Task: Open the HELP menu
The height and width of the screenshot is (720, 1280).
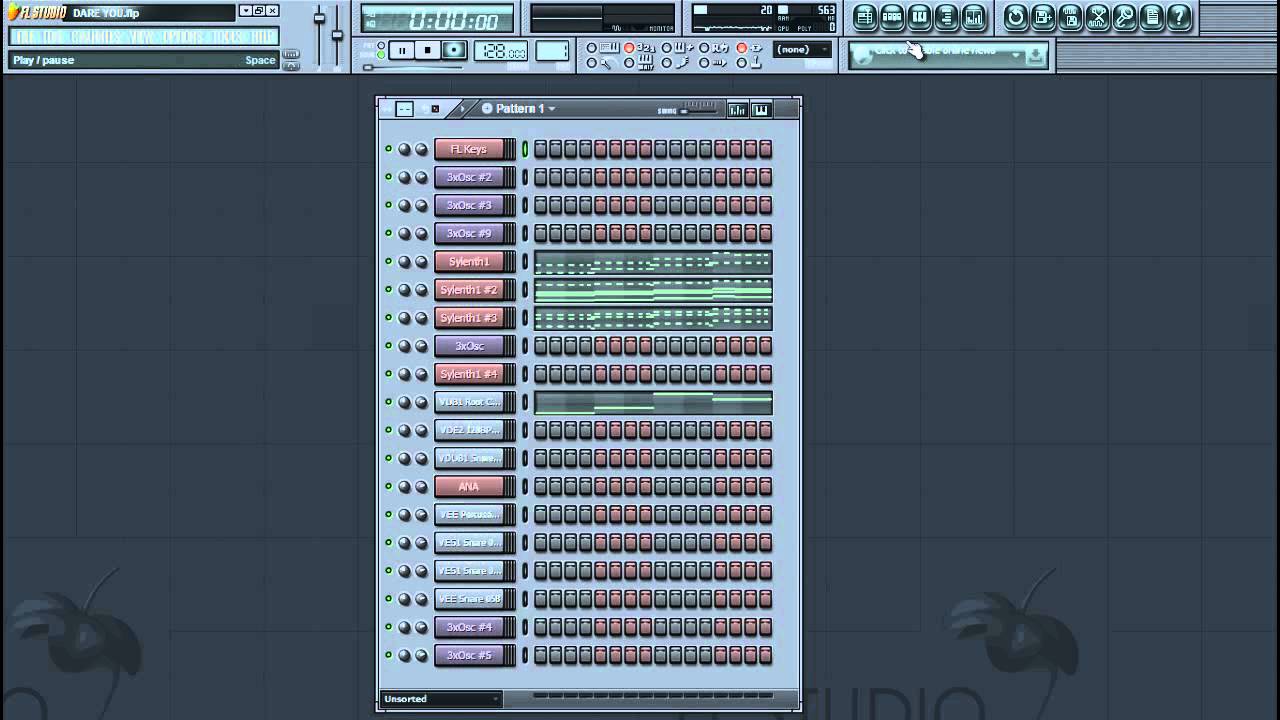Action: tap(261, 36)
